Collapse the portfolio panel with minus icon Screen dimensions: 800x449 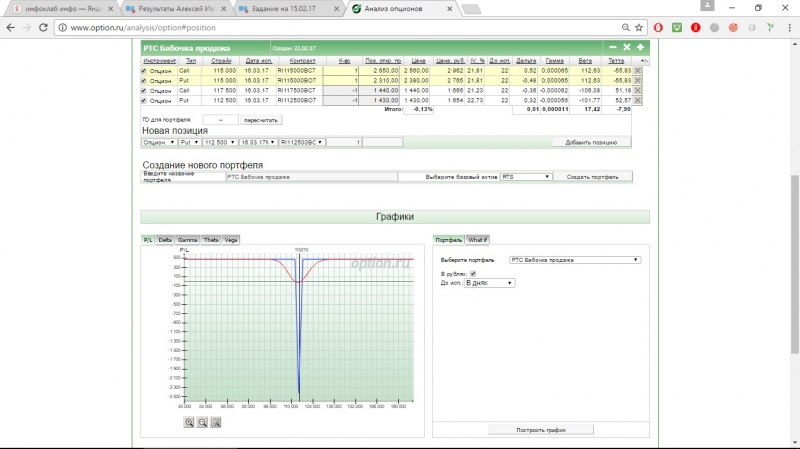pyautogui.click(x=613, y=47)
